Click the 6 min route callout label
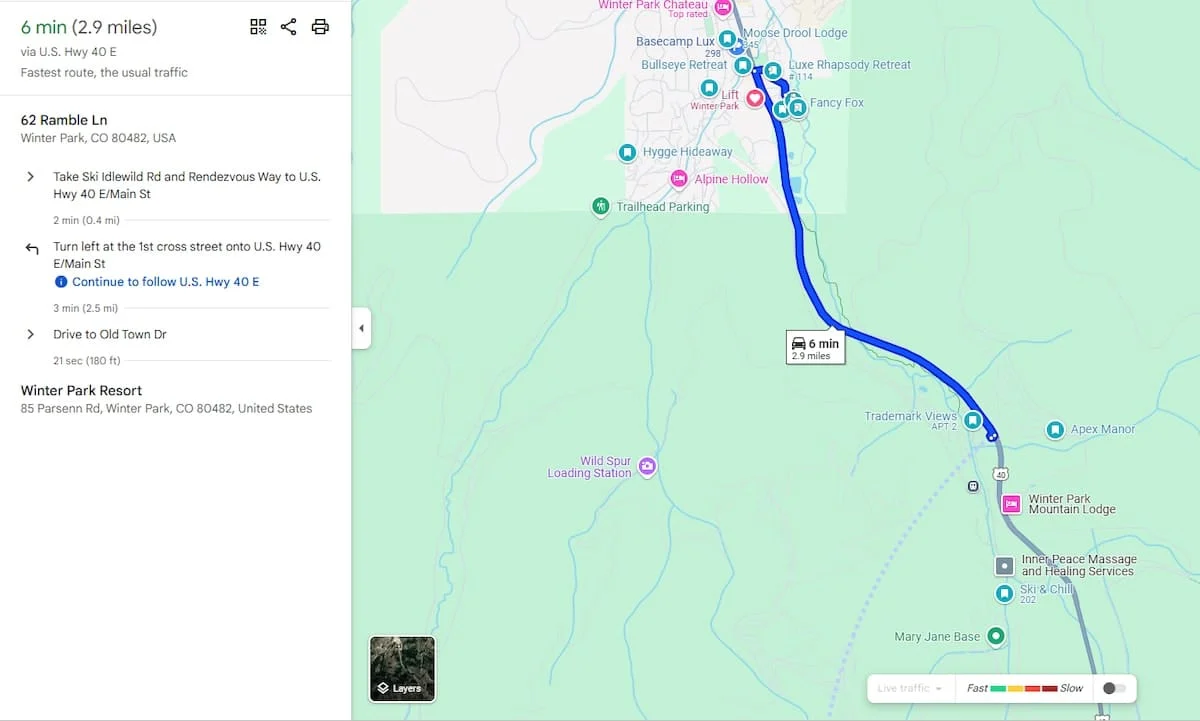 815,347
